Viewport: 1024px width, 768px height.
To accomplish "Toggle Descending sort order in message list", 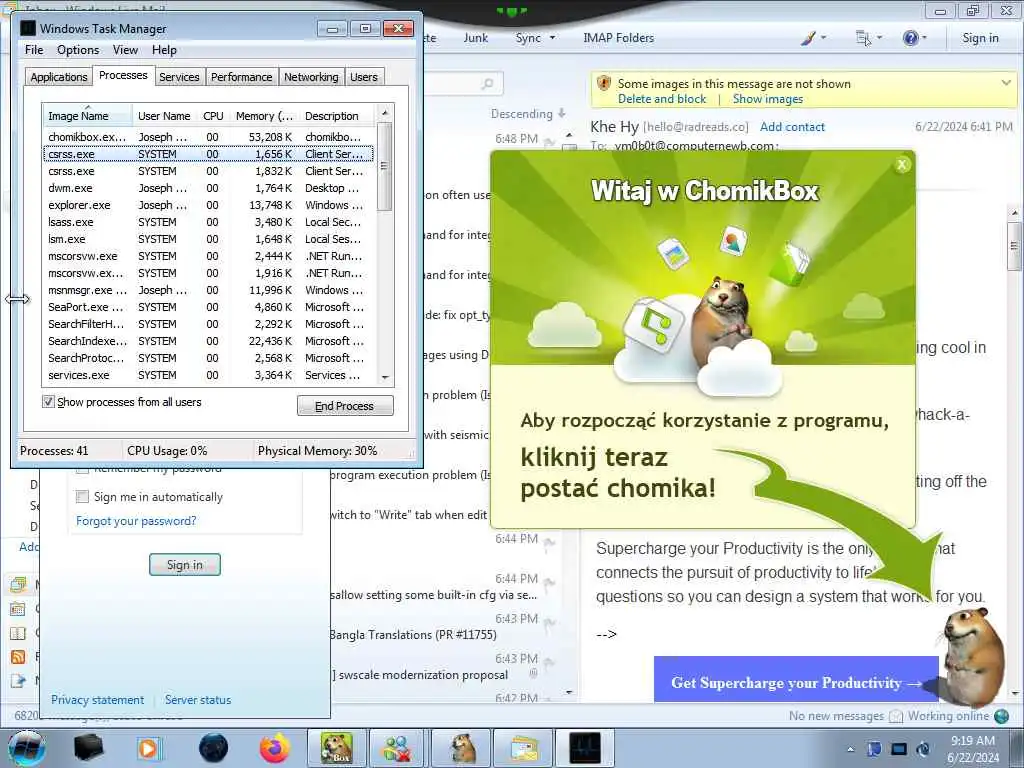I will click(528, 114).
